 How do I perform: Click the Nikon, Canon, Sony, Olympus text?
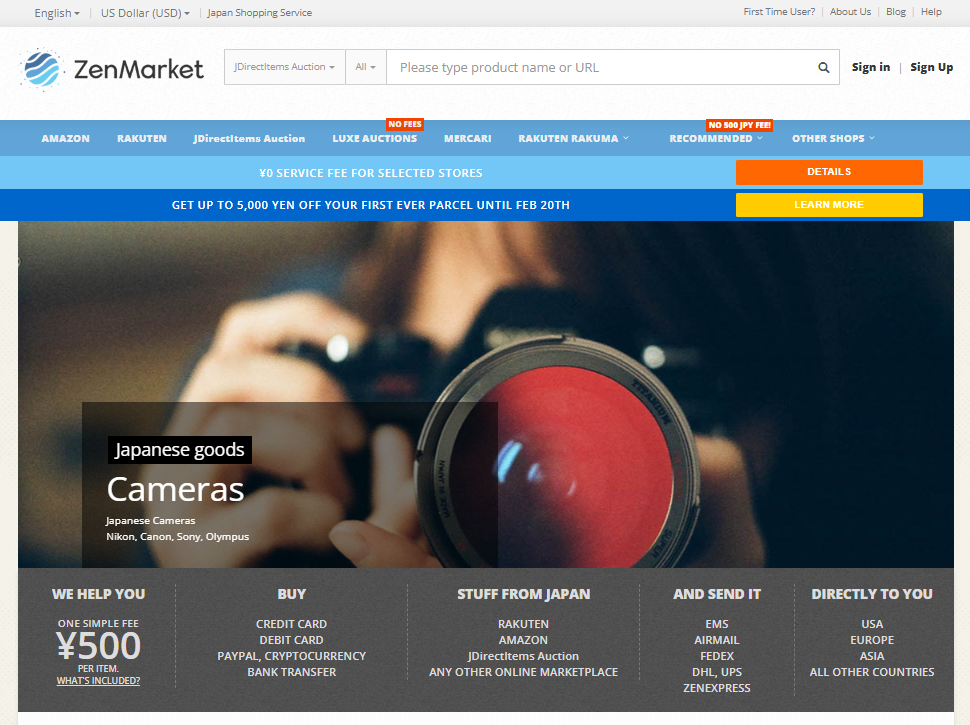(178, 536)
